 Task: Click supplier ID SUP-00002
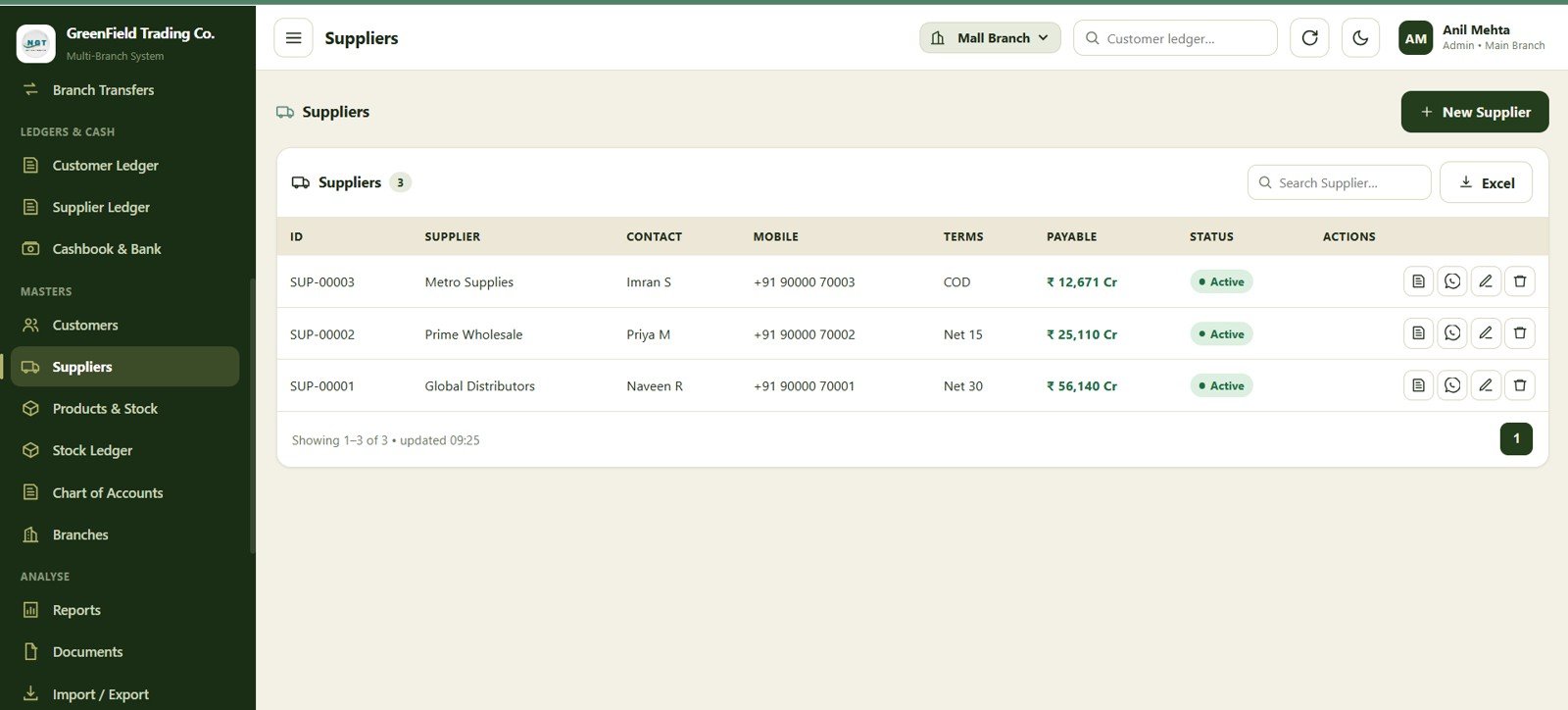coord(322,334)
